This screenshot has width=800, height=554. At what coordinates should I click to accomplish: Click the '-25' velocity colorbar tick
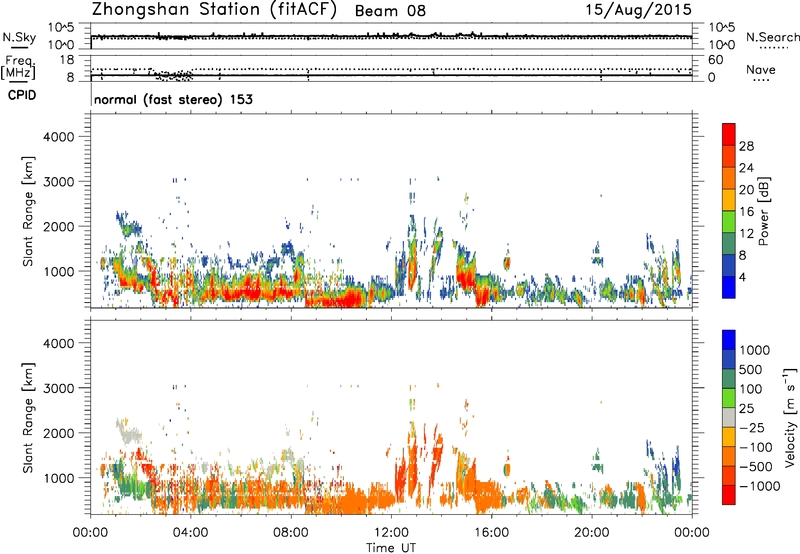752,427
